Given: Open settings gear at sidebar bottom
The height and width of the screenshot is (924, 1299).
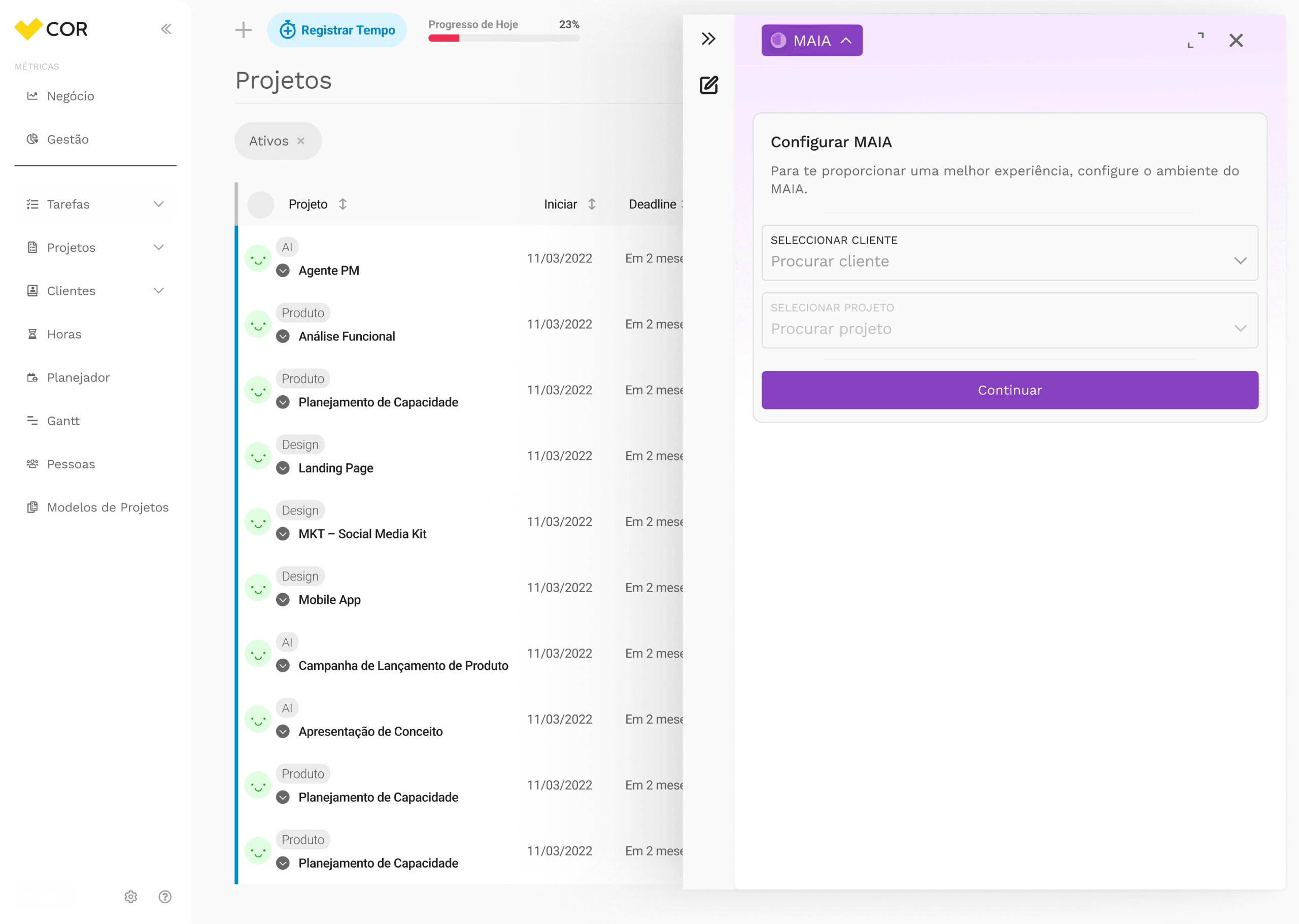Looking at the screenshot, I should click(x=131, y=897).
